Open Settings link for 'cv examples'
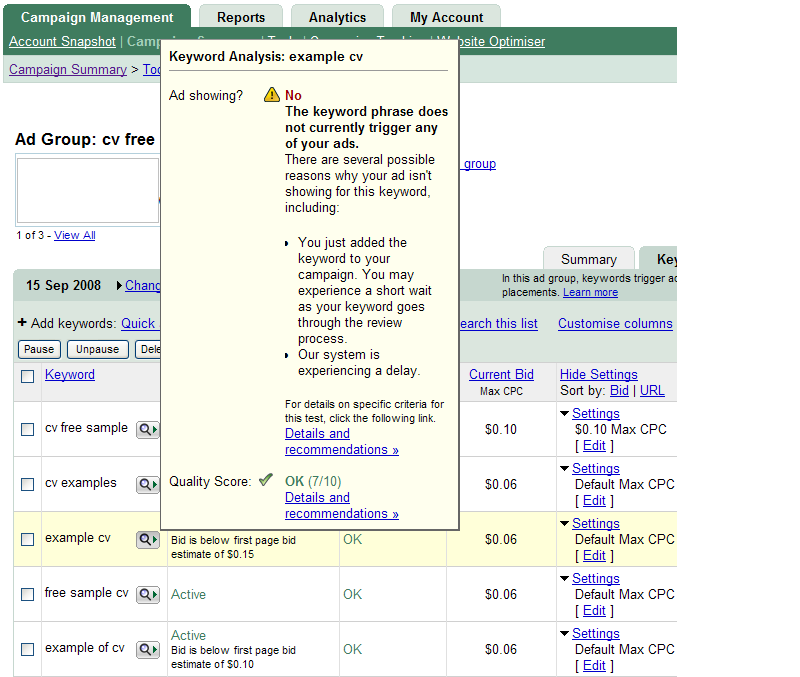The width and height of the screenshot is (800, 677). 596,468
